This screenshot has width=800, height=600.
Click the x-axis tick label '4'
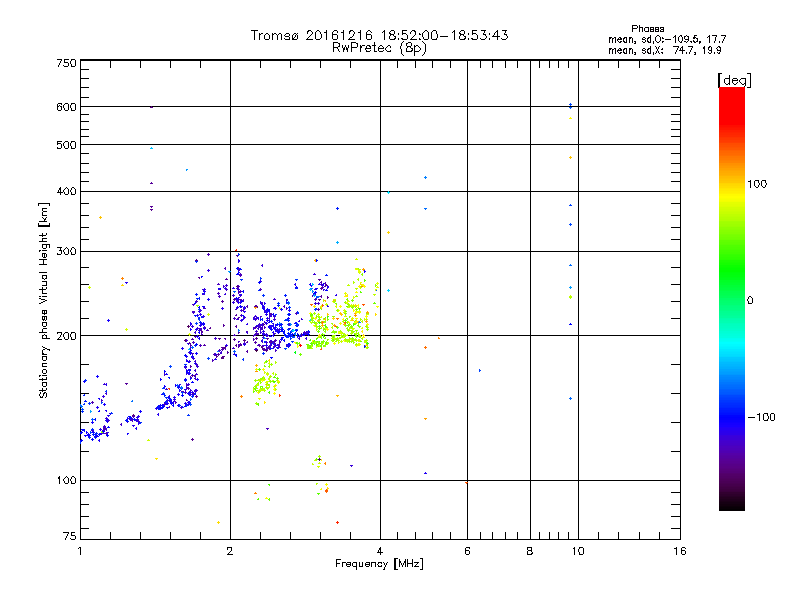(380, 551)
